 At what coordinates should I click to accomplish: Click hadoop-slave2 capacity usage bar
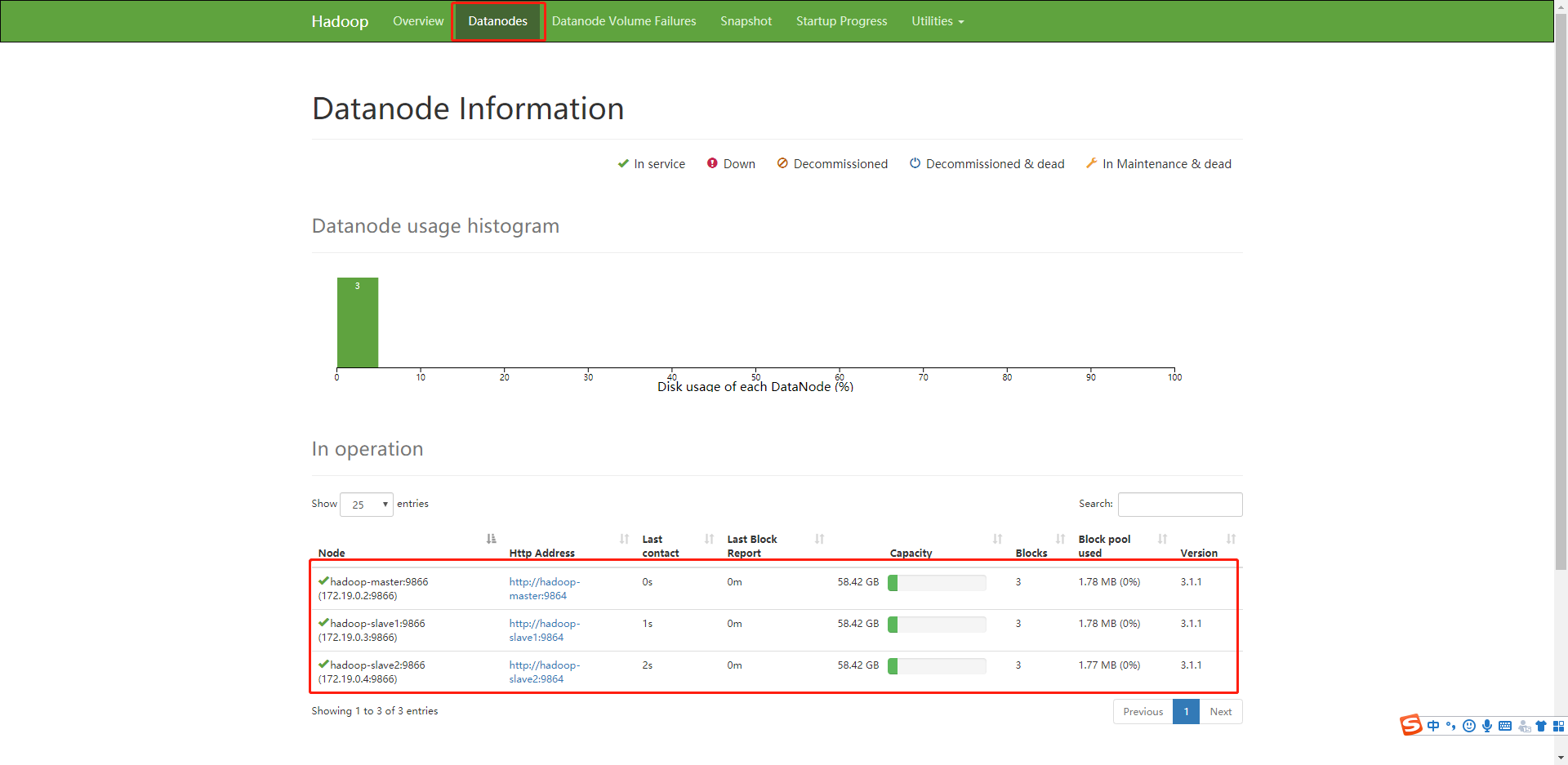click(937, 666)
